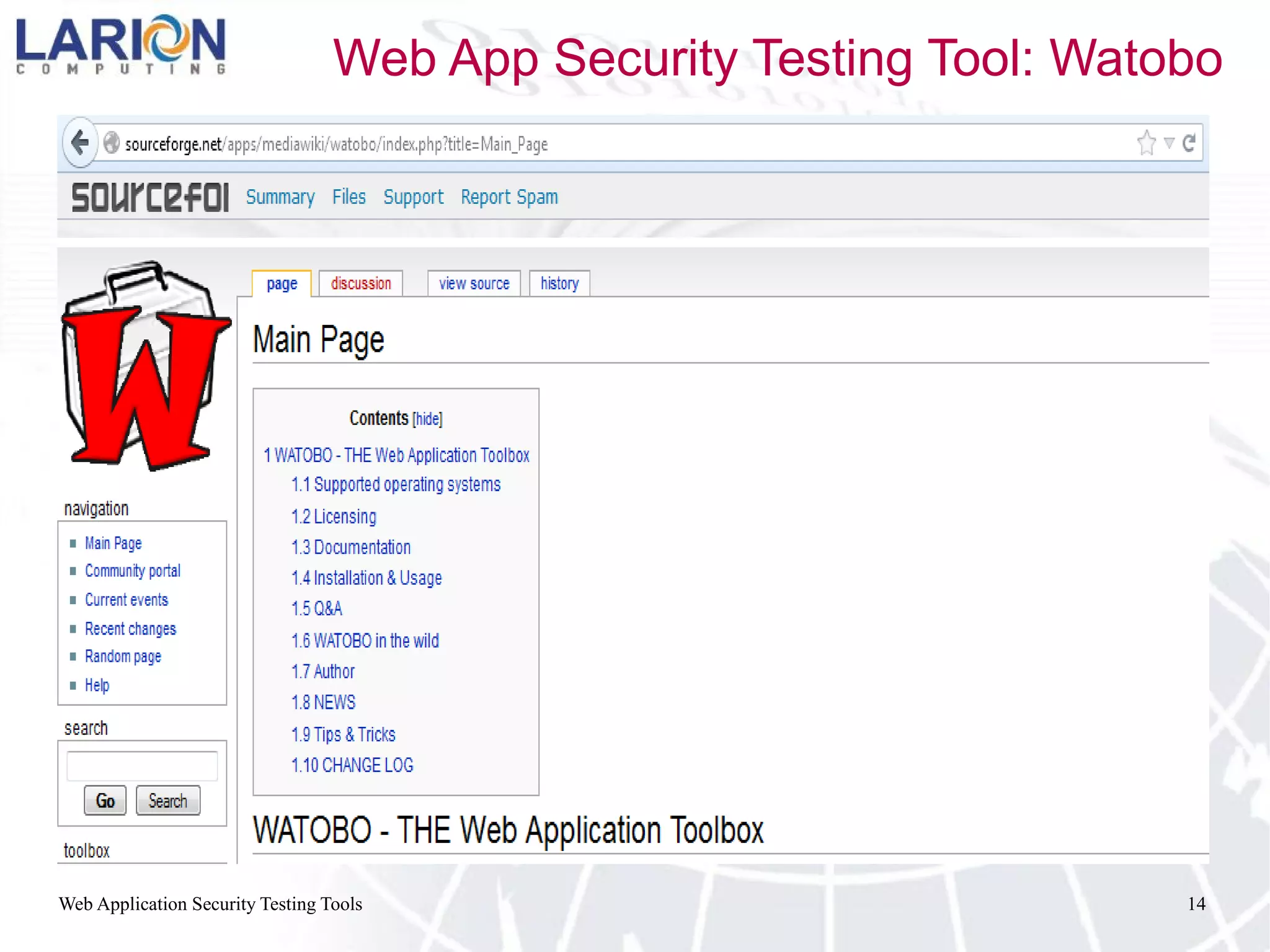Click the bookmark star icon
Viewport: 1270px width, 952px height.
[1147, 143]
